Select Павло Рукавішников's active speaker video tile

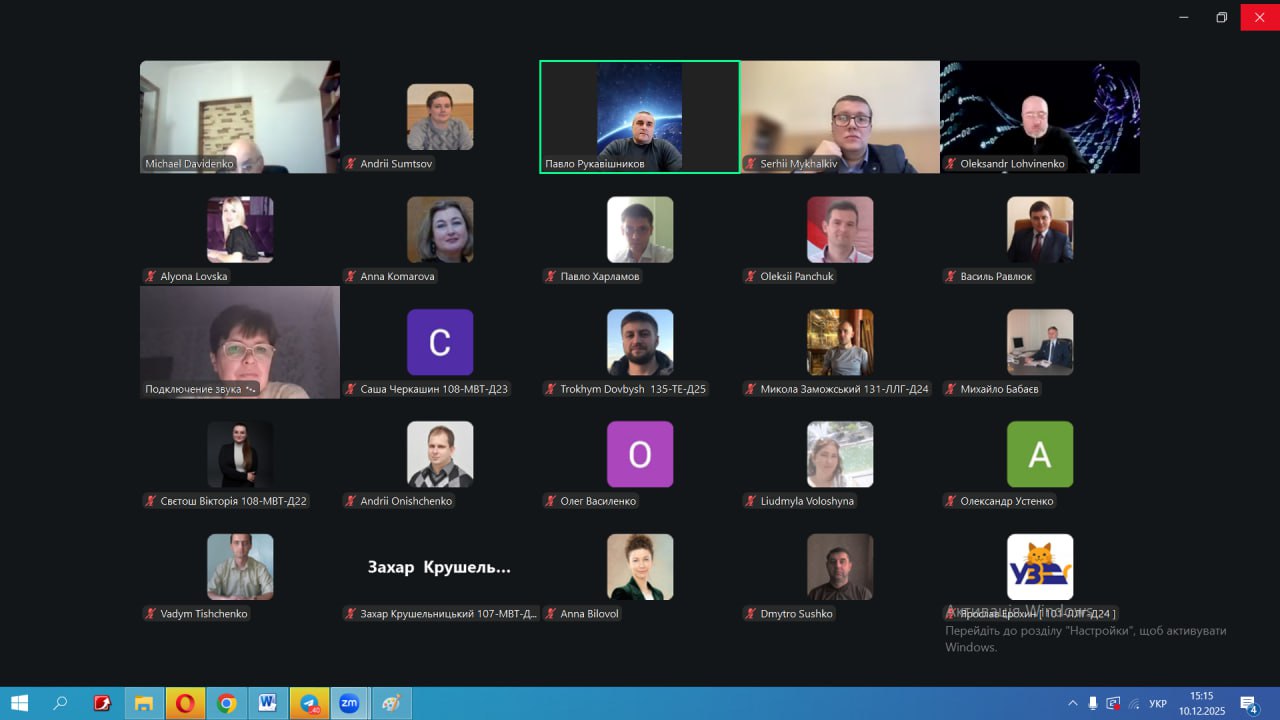point(640,116)
